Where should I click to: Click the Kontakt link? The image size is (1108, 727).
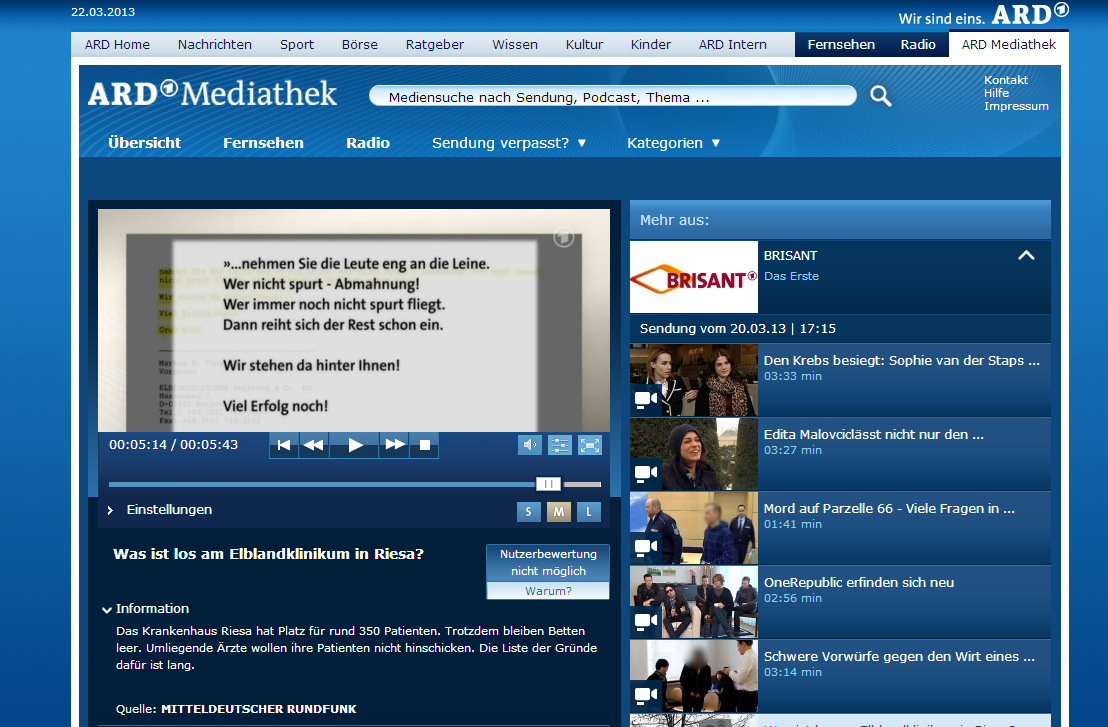[1006, 80]
